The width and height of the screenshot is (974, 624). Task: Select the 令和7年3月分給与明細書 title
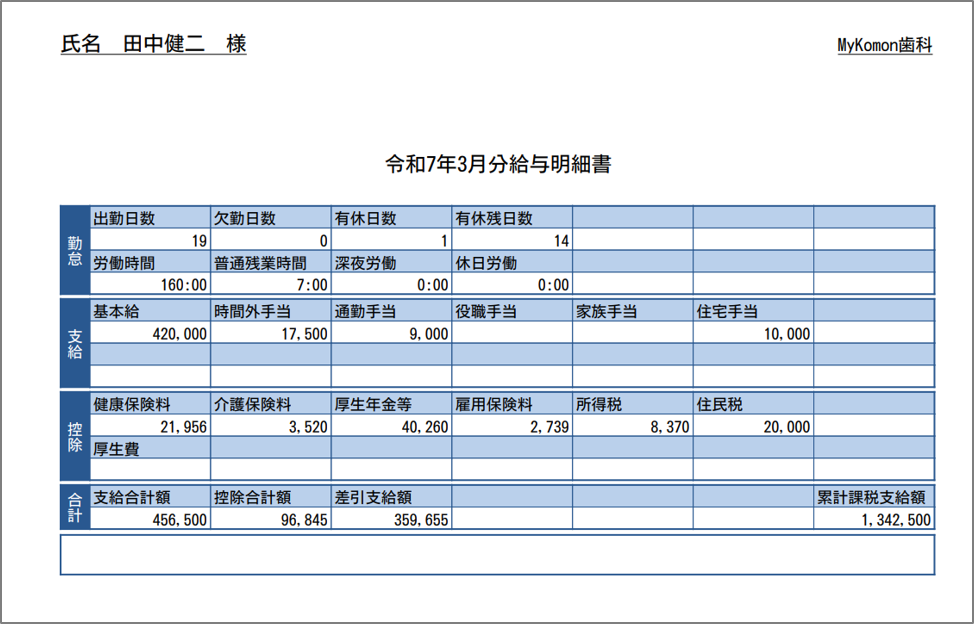[x=498, y=165]
